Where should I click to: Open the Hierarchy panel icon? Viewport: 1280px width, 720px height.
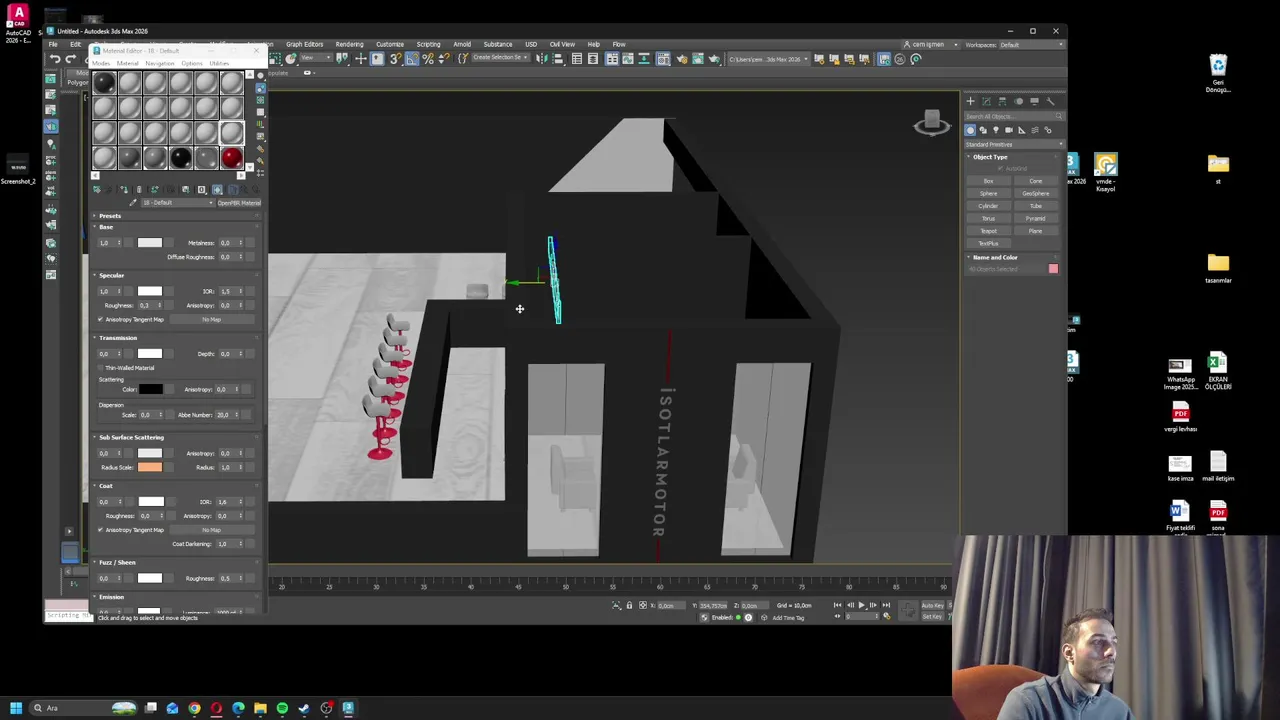[x=1002, y=101]
